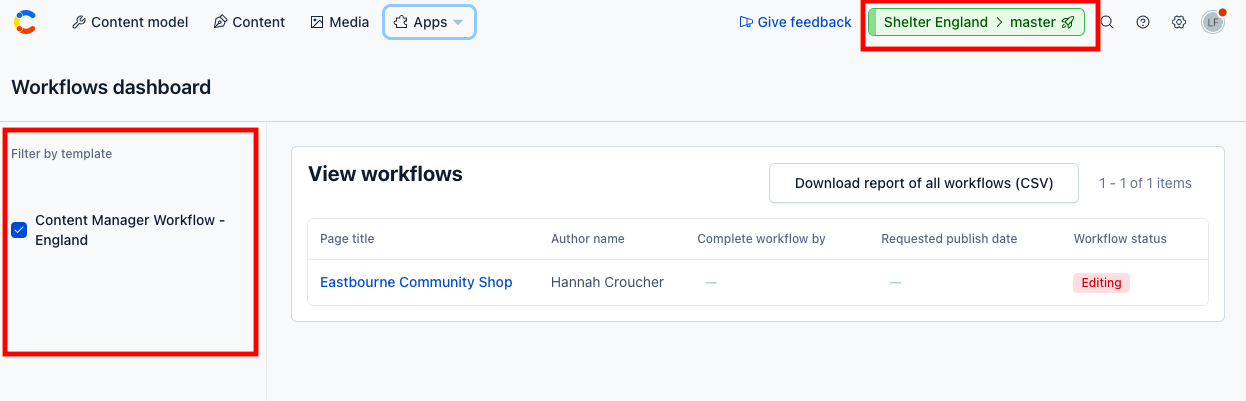The image size is (1246, 401).
Task: Click the Give feedback link
Action: [x=795, y=22]
